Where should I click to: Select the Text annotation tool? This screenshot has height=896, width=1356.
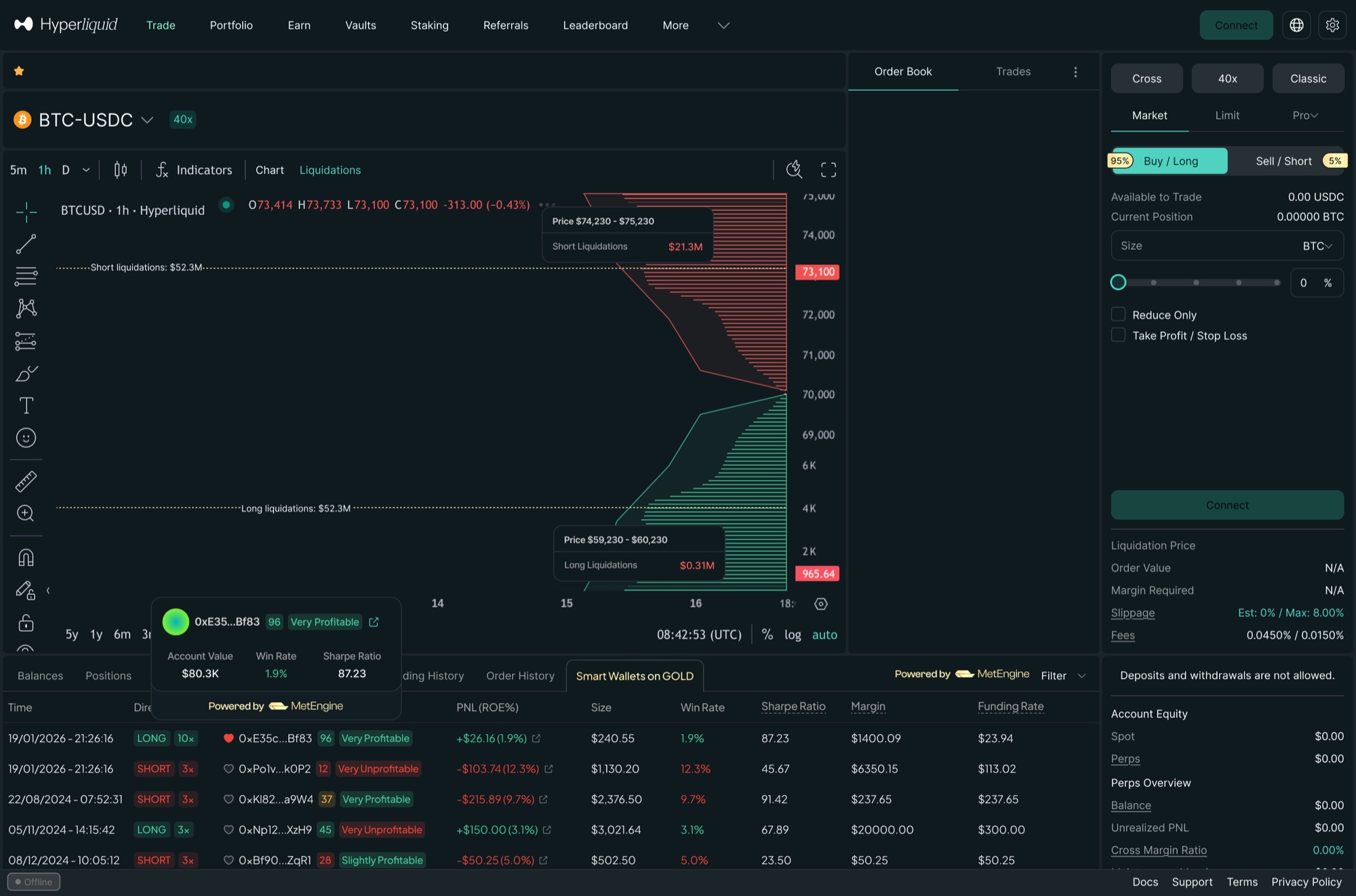26,405
